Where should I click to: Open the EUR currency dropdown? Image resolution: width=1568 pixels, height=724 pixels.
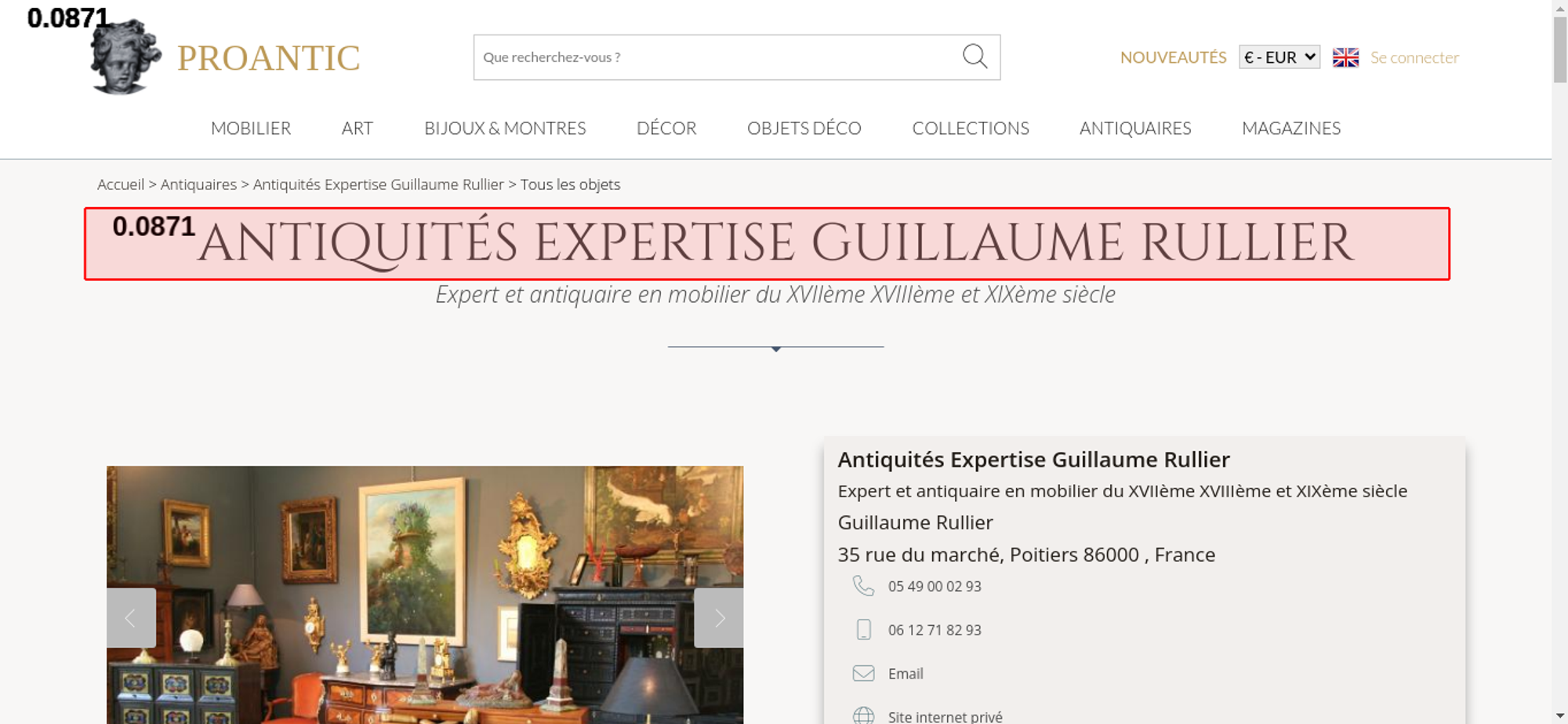(x=1279, y=57)
